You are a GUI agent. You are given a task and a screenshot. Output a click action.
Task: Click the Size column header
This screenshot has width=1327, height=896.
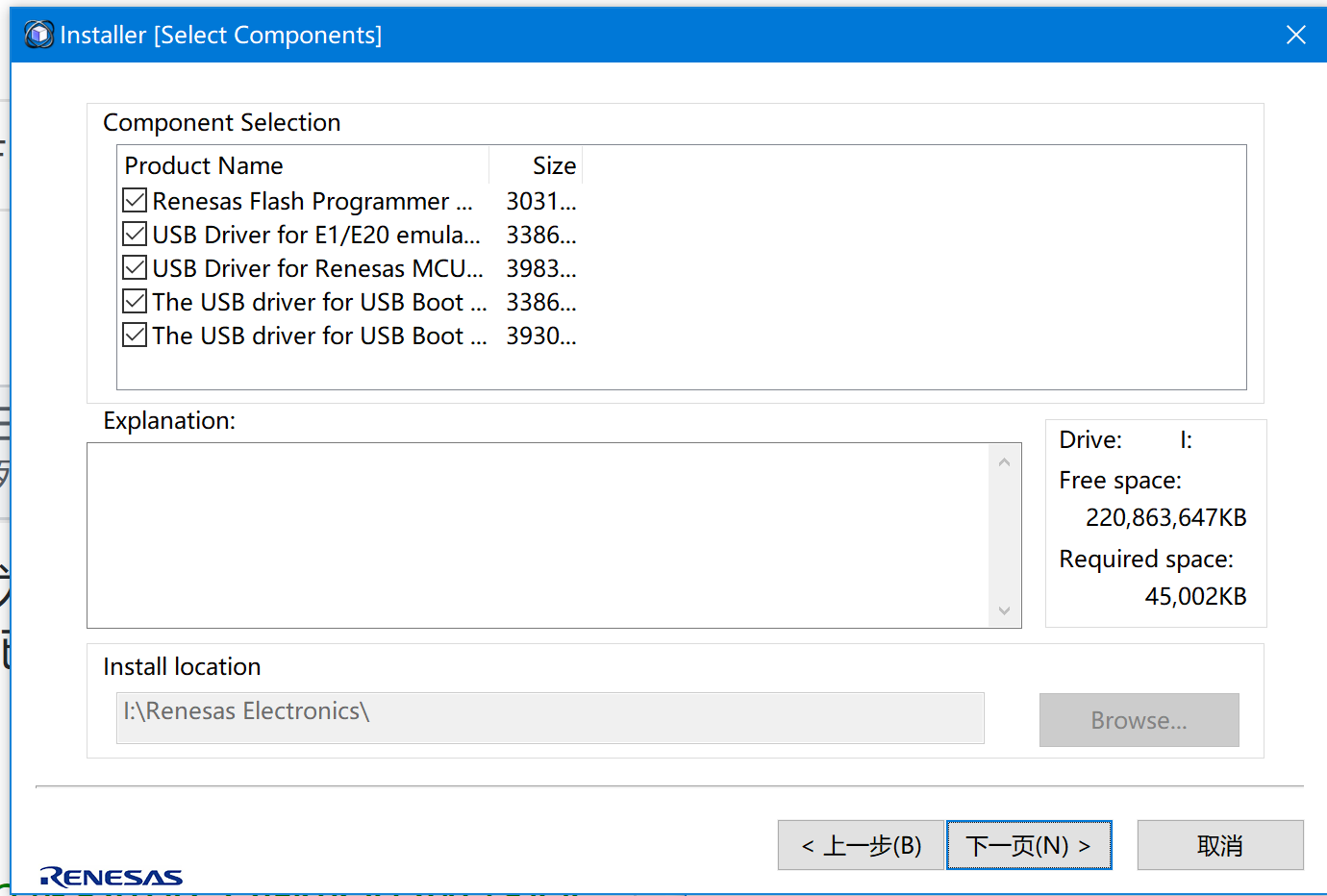[x=536, y=165]
